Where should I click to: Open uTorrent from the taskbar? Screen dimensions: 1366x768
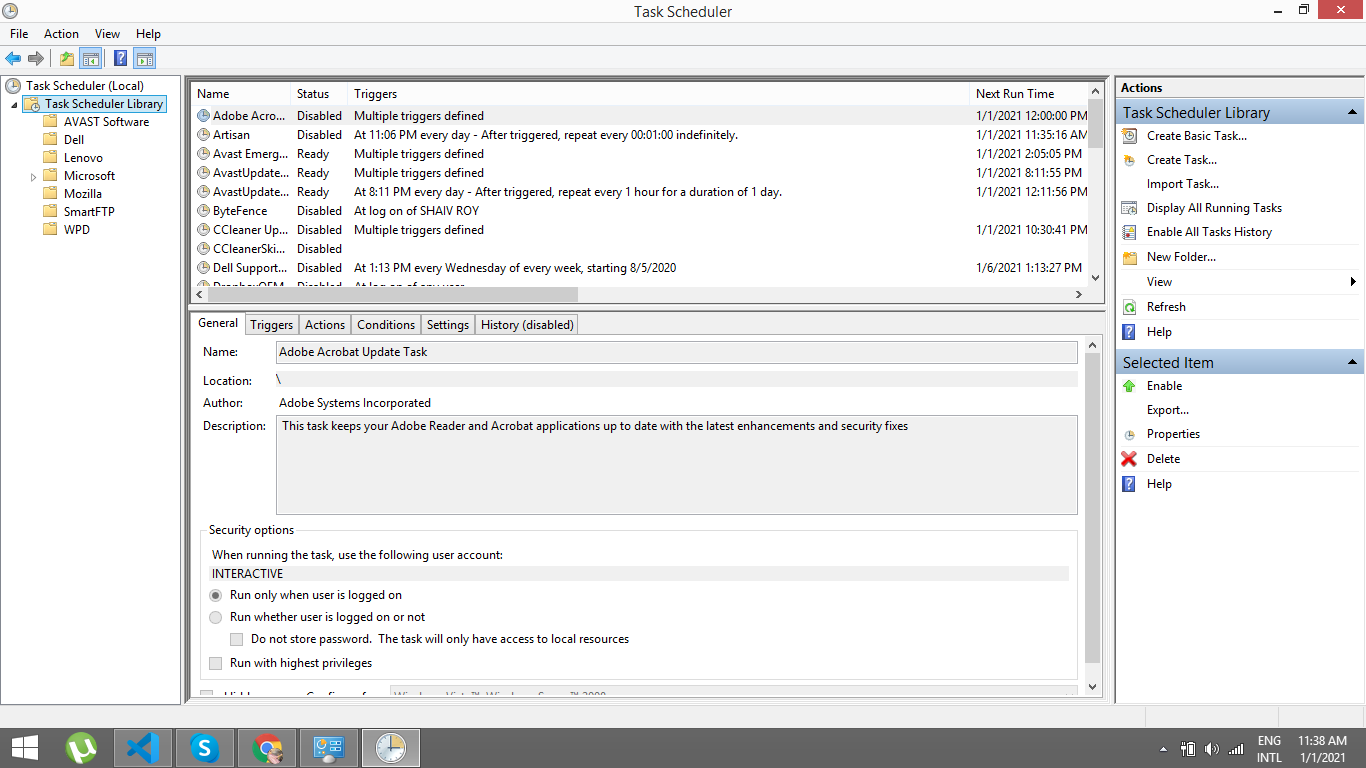click(81, 748)
